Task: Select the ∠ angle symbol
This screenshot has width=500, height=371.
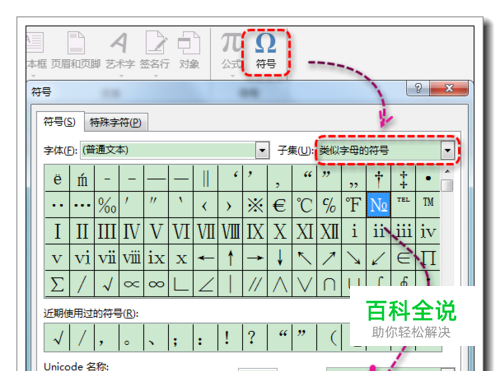Action: [206, 284]
